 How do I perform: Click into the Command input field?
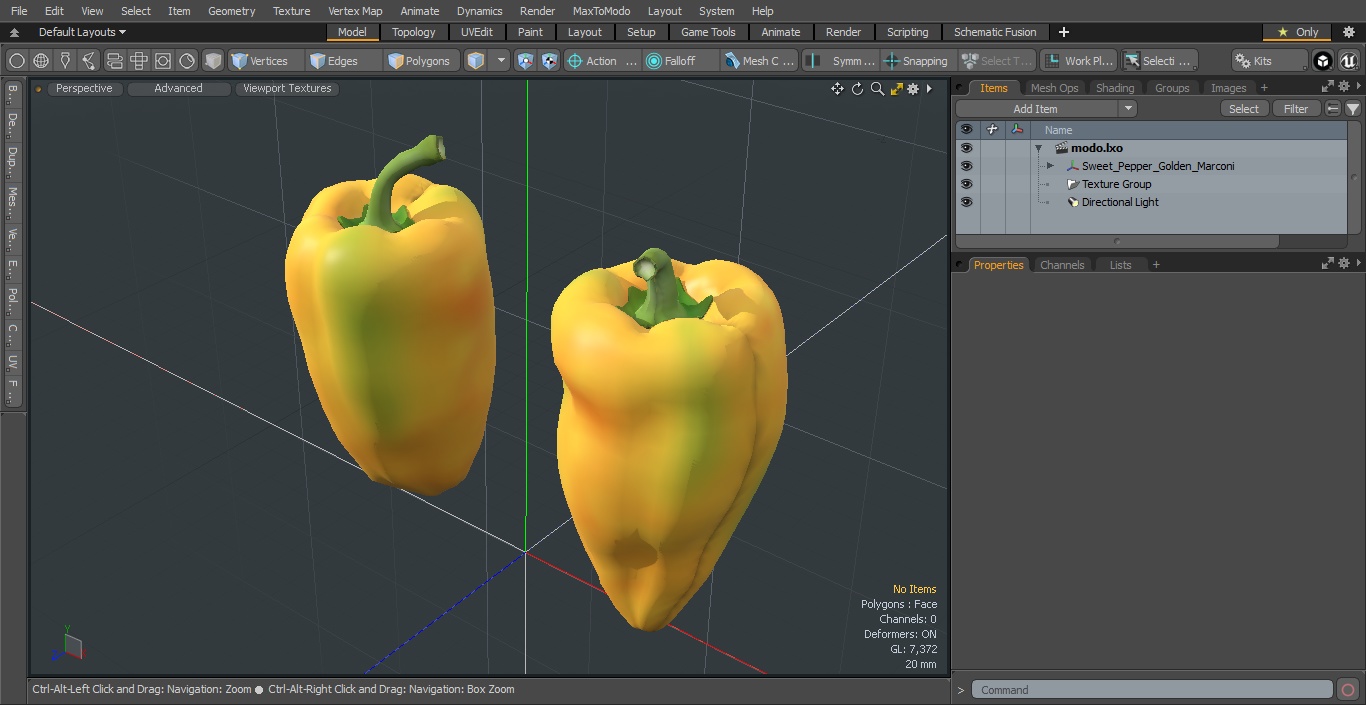point(1152,690)
